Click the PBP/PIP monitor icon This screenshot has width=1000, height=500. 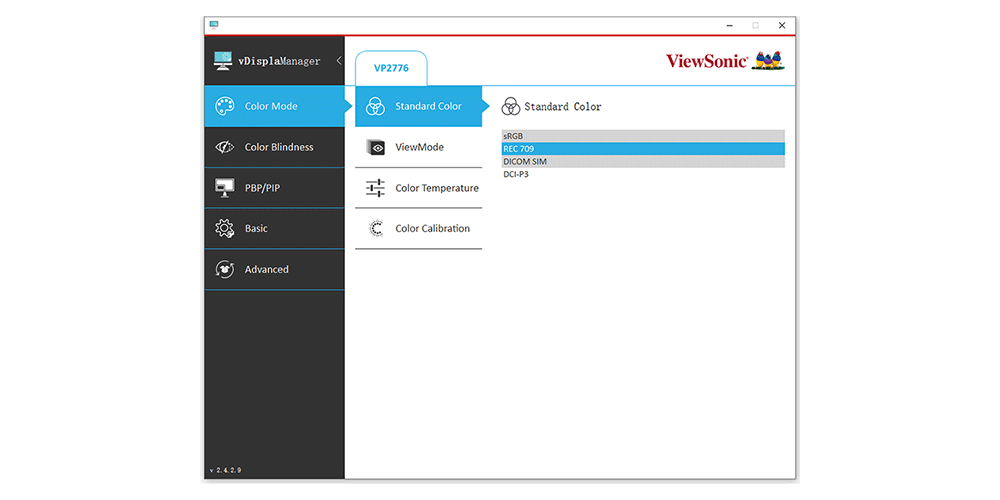point(224,188)
